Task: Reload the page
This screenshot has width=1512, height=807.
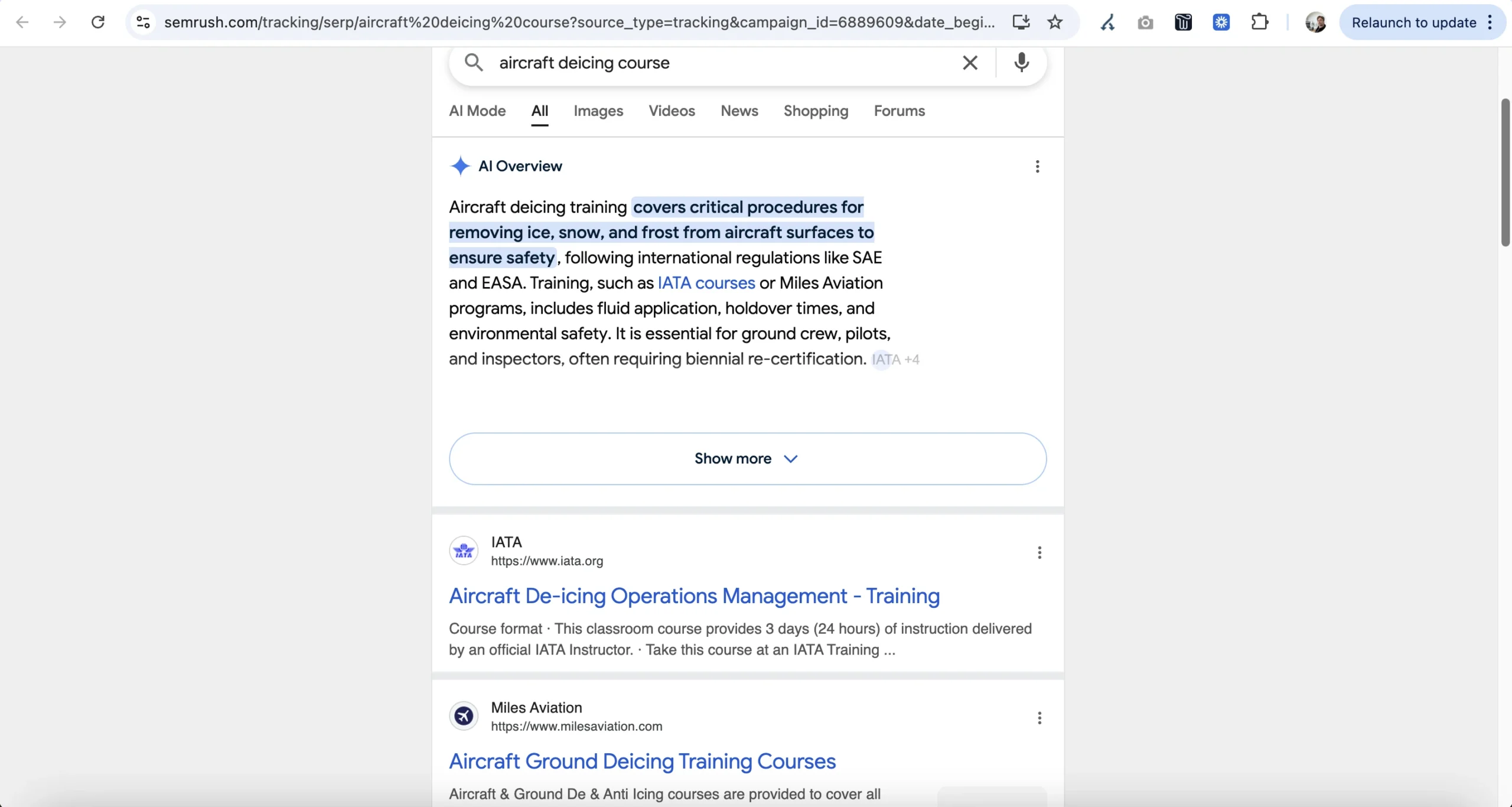Action: point(98,22)
